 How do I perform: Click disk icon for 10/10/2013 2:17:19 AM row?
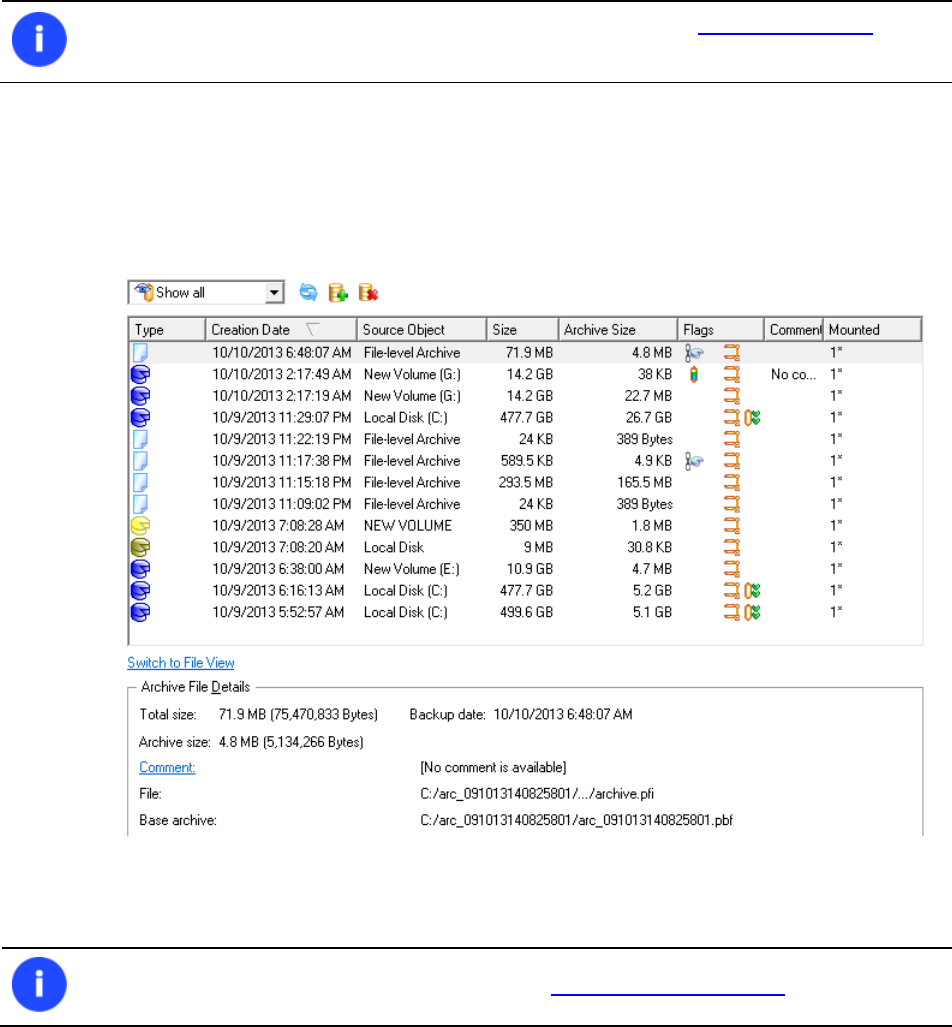(x=140, y=396)
